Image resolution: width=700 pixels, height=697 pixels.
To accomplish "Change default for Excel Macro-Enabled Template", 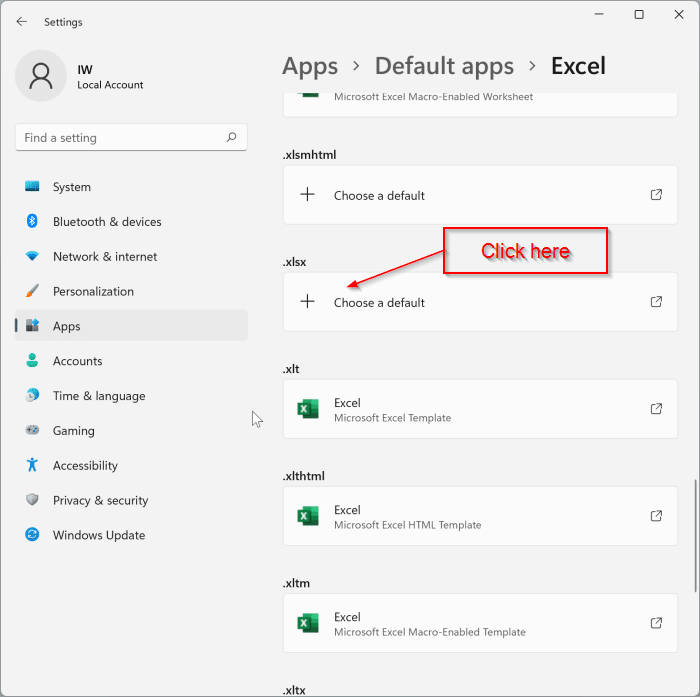I will [x=480, y=623].
